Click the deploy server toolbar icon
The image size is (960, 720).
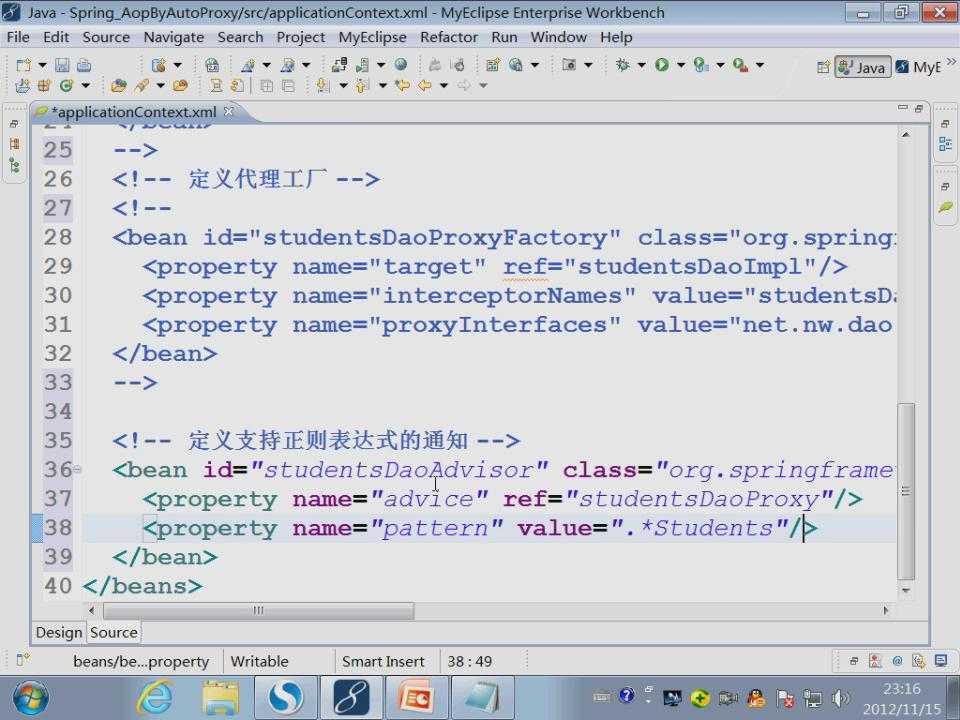339,64
